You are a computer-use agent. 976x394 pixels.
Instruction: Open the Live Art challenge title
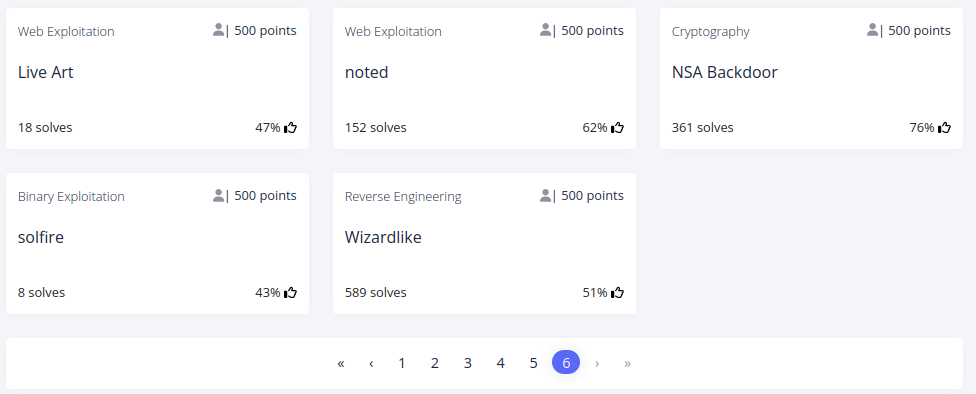45,72
